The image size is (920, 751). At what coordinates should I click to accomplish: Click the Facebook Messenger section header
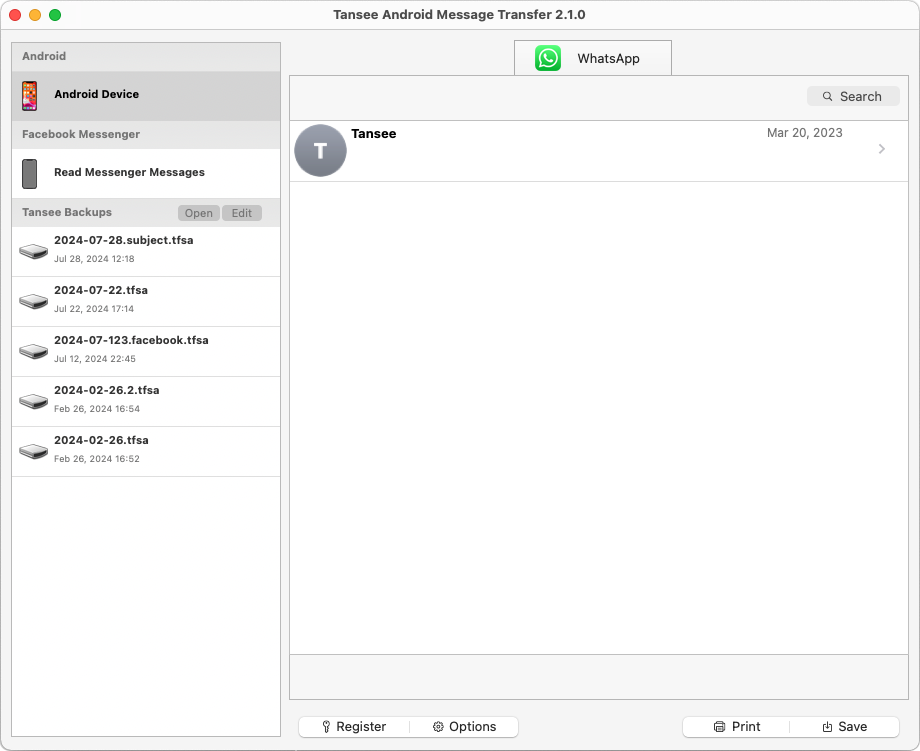[x=81, y=134]
